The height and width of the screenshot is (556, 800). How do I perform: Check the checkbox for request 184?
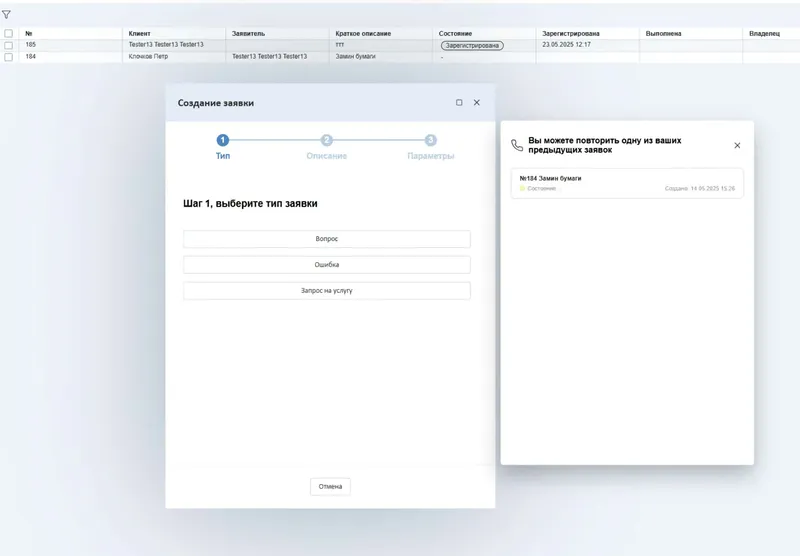point(9,57)
